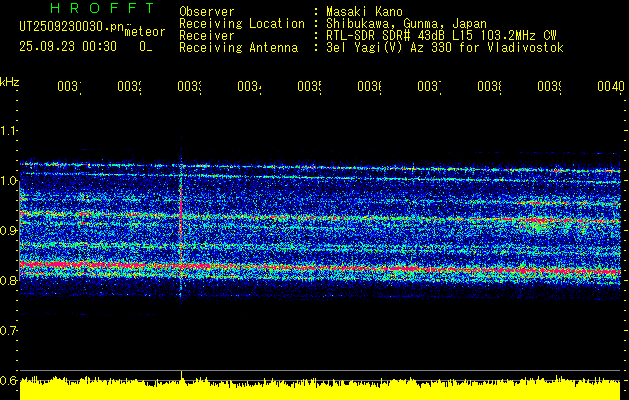629x400 pixels.
Task: Click the 0.7 kHz axis value
Action: 8,330
